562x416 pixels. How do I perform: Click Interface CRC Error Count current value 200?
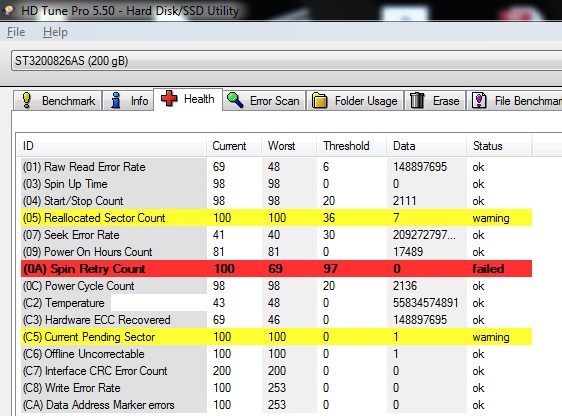coord(222,371)
